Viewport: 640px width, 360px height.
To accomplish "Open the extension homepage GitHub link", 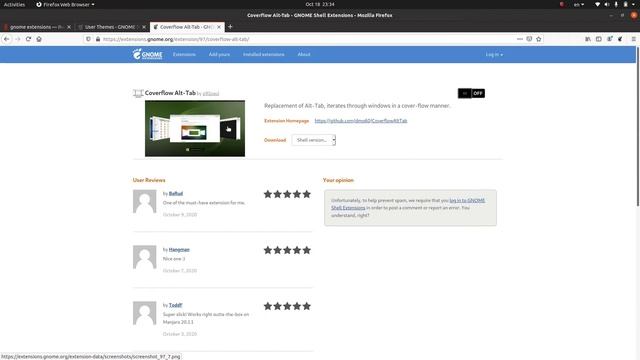I will [x=361, y=121].
